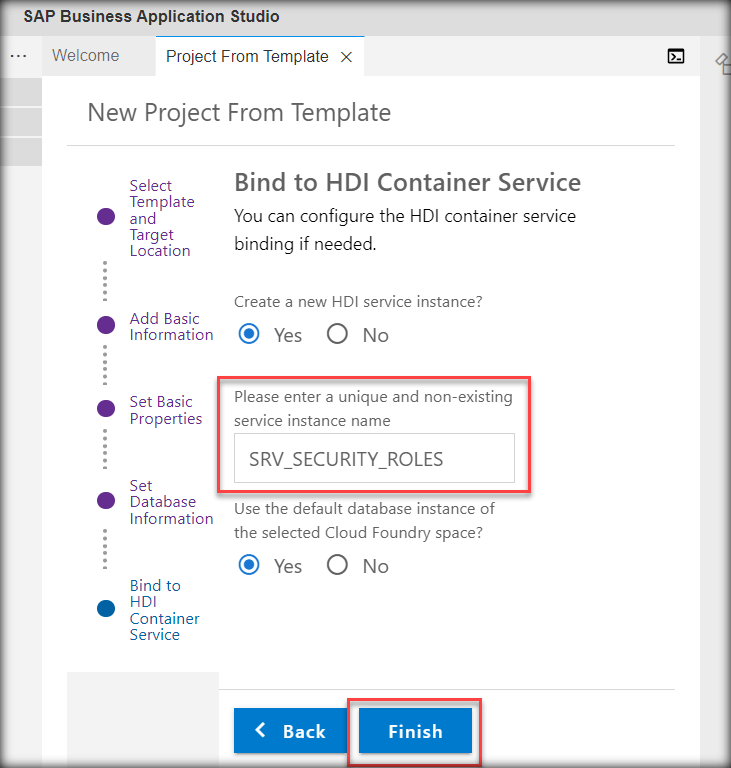731x768 pixels.
Task: Open the Select Template and Target Location step
Action: coord(162,218)
